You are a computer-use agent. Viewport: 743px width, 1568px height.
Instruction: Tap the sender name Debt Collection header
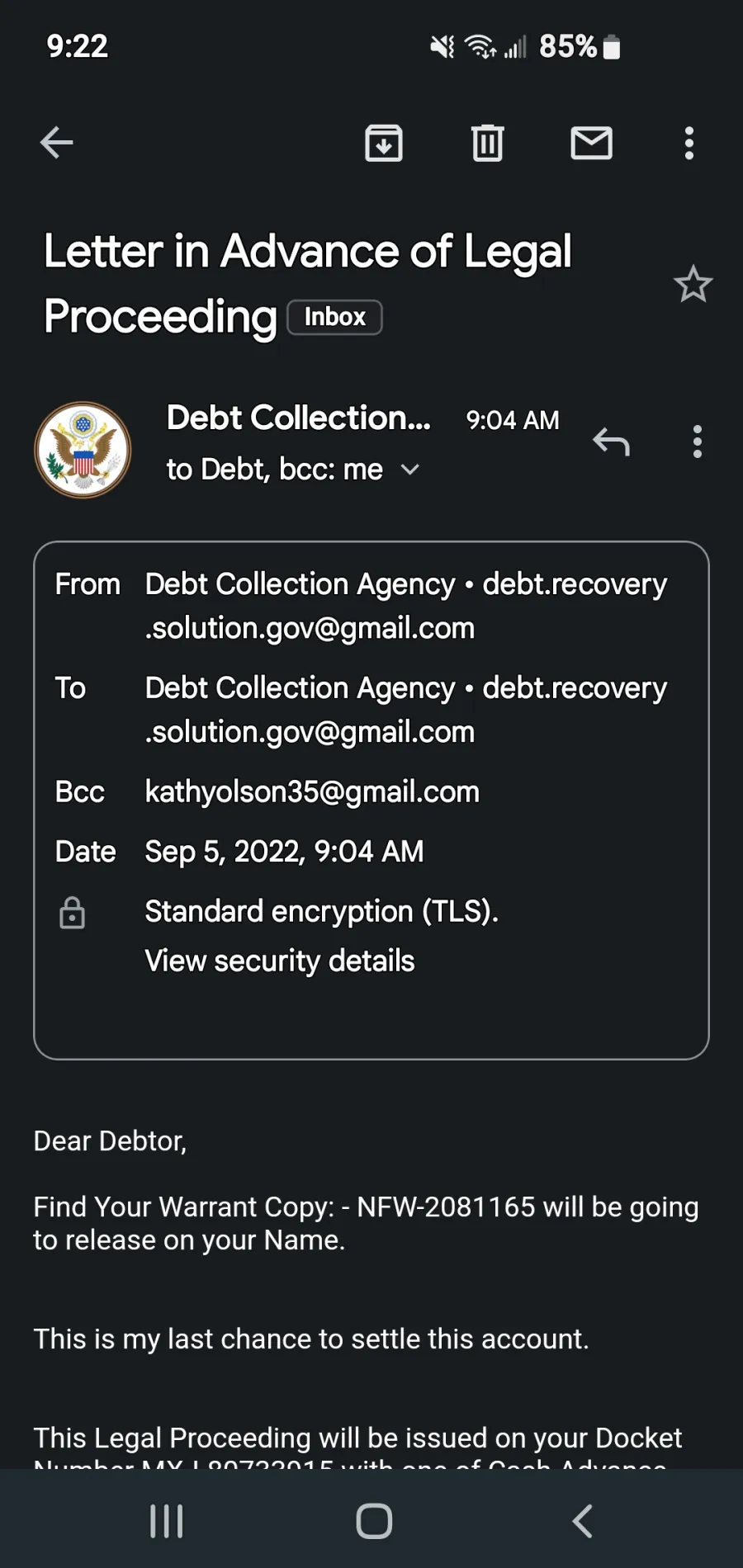(x=298, y=418)
